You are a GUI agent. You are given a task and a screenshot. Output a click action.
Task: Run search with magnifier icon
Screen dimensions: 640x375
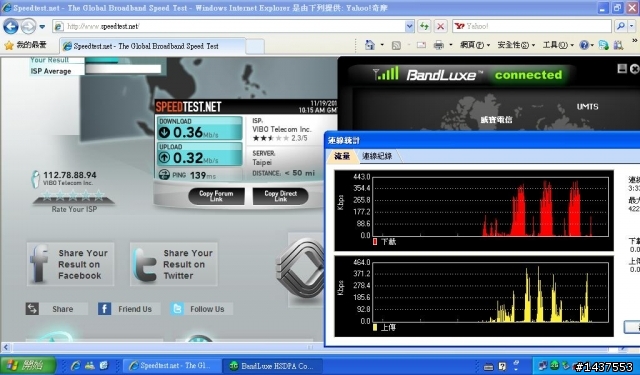[x=621, y=26]
